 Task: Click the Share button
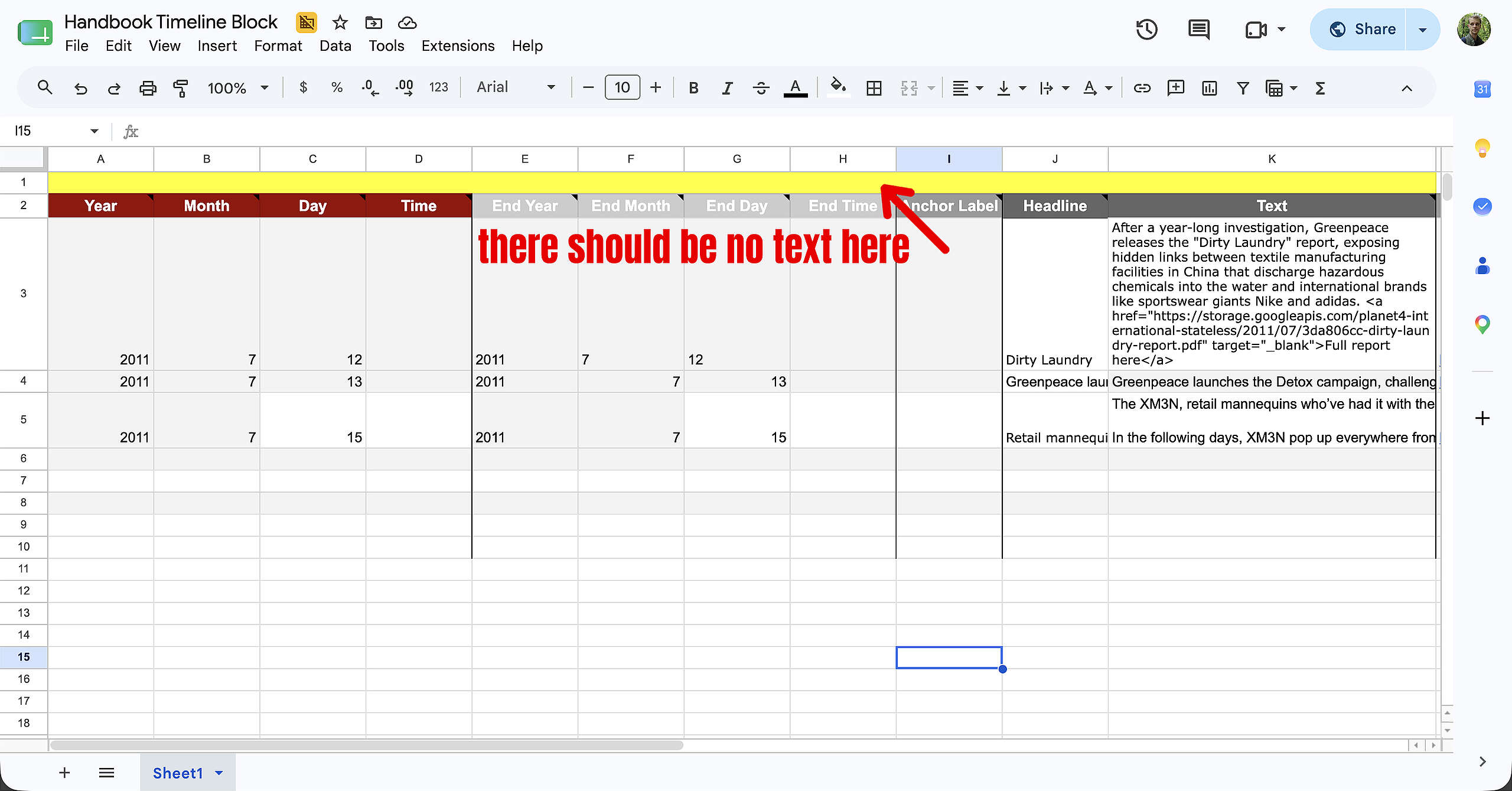1359,30
